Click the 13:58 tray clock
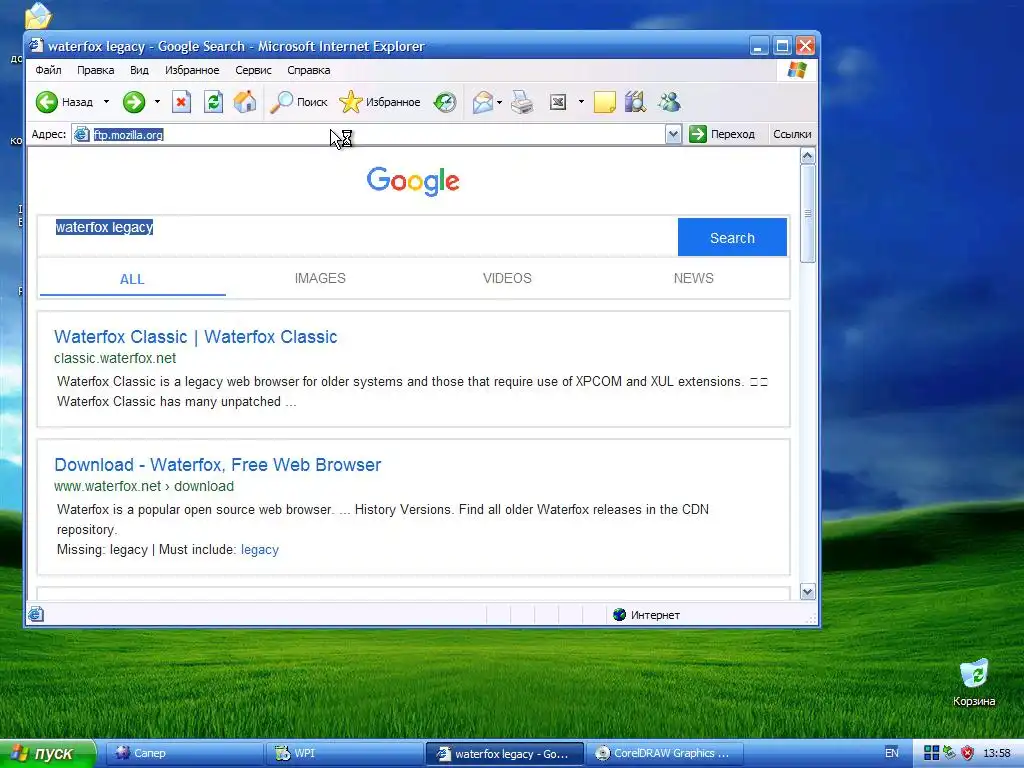 (x=997, y=753)
